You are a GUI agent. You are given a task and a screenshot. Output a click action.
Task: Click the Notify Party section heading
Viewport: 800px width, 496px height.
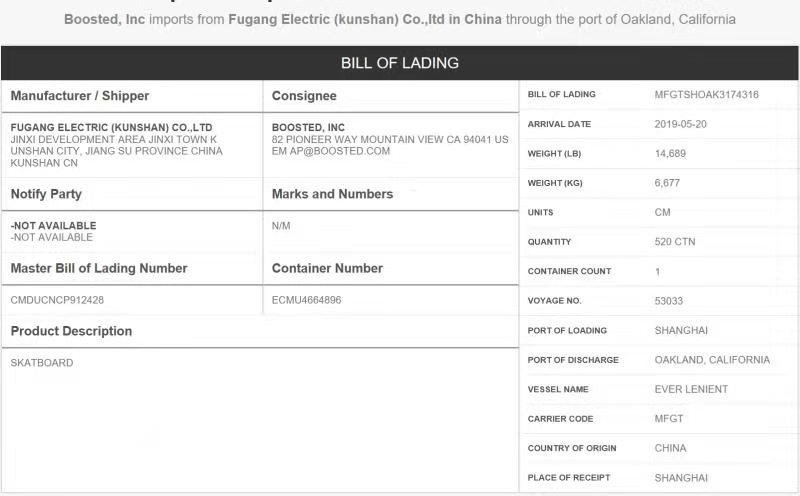[46, 194]
